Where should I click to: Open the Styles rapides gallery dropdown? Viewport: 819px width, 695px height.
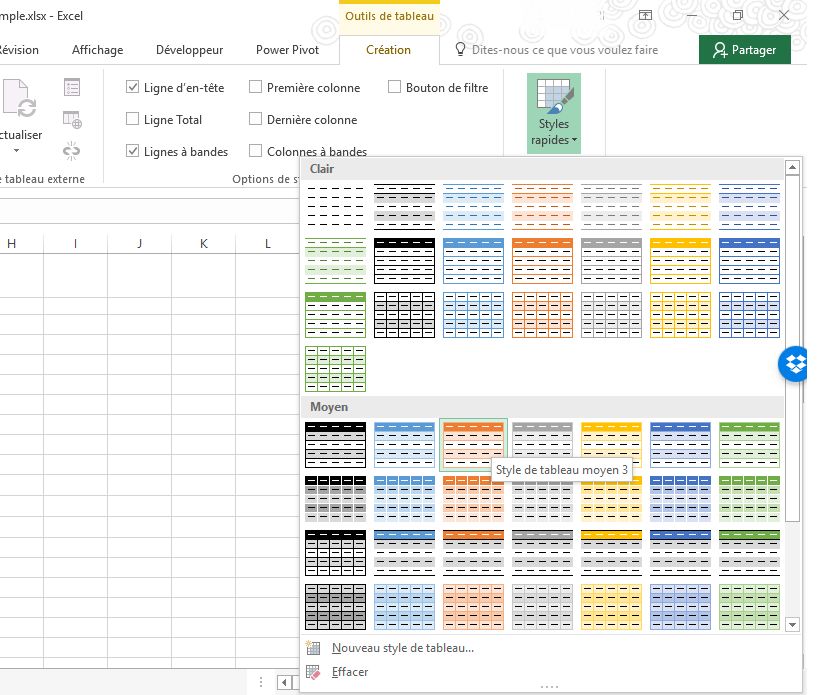[x=554, y=113]
